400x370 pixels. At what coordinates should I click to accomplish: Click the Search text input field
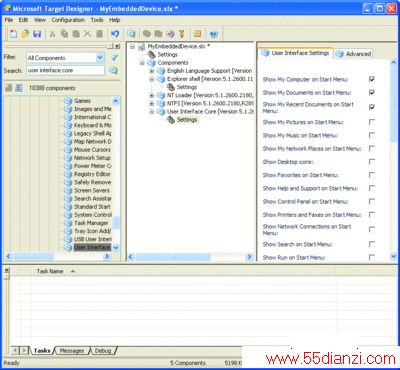coord(65,70)
